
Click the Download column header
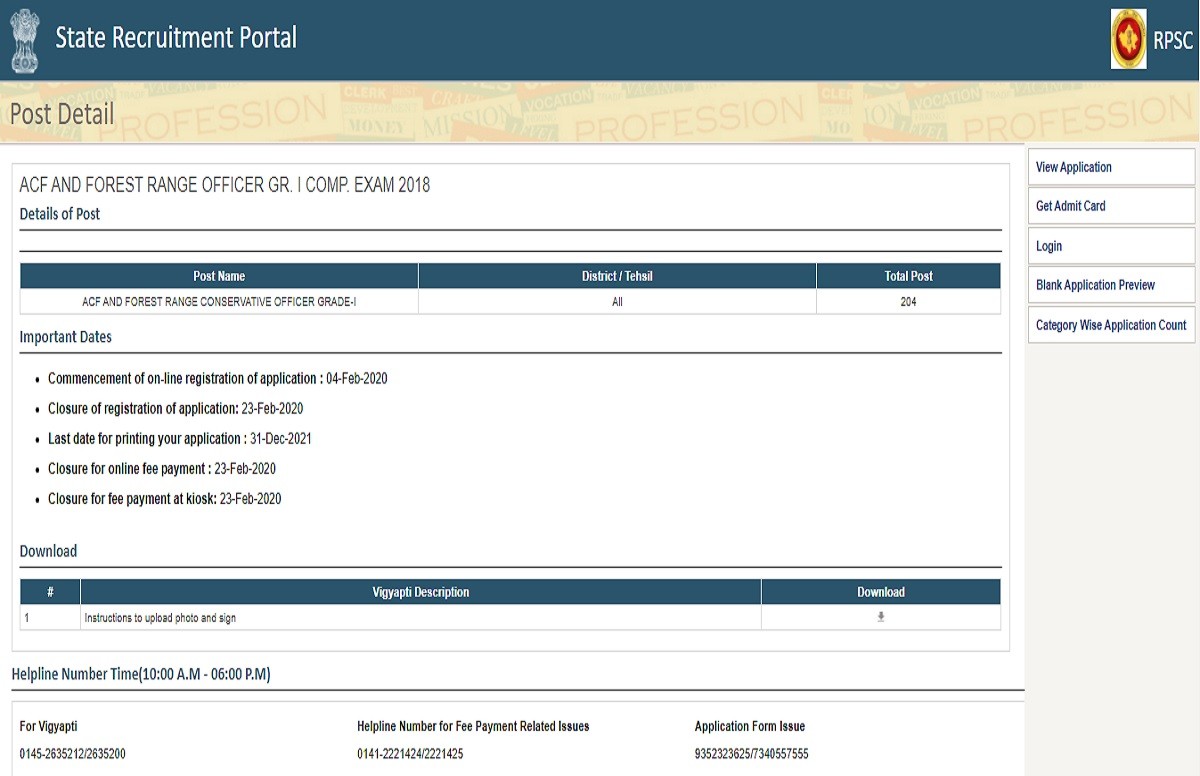tap(880, 592)
